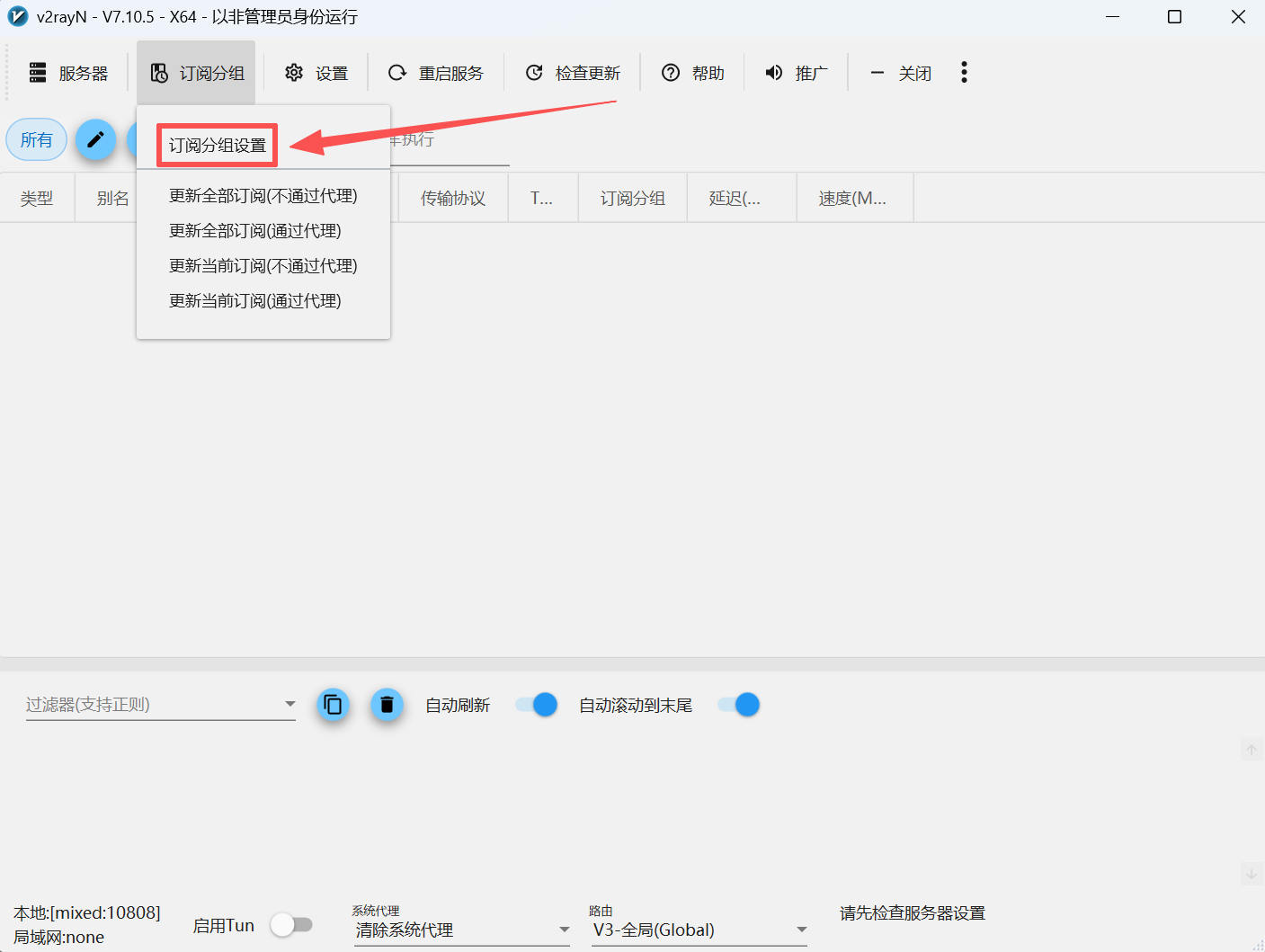Click the 关闭 toolbar button

pyautogui.click(x=900, y=73)
